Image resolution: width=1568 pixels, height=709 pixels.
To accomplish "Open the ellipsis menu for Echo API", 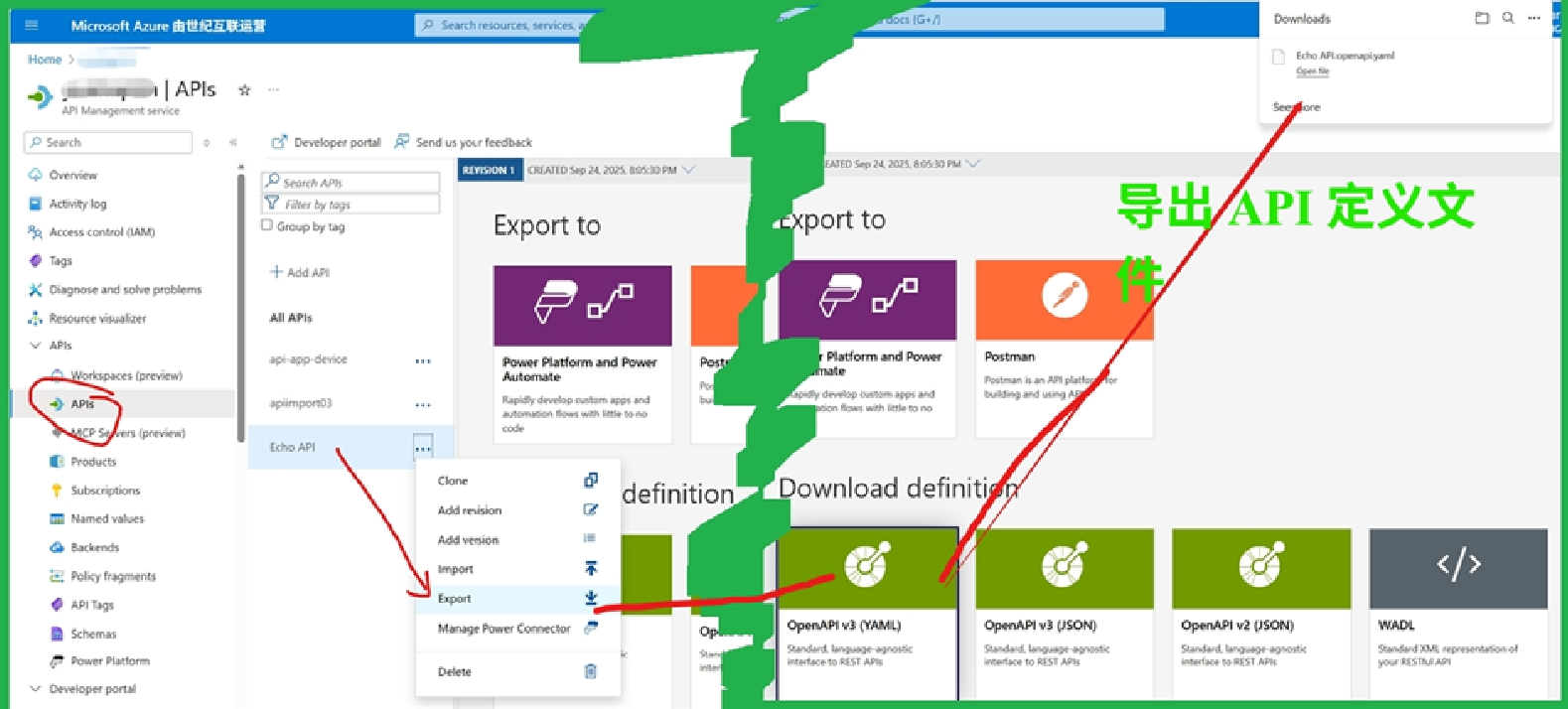I will [x=423, y=449].
